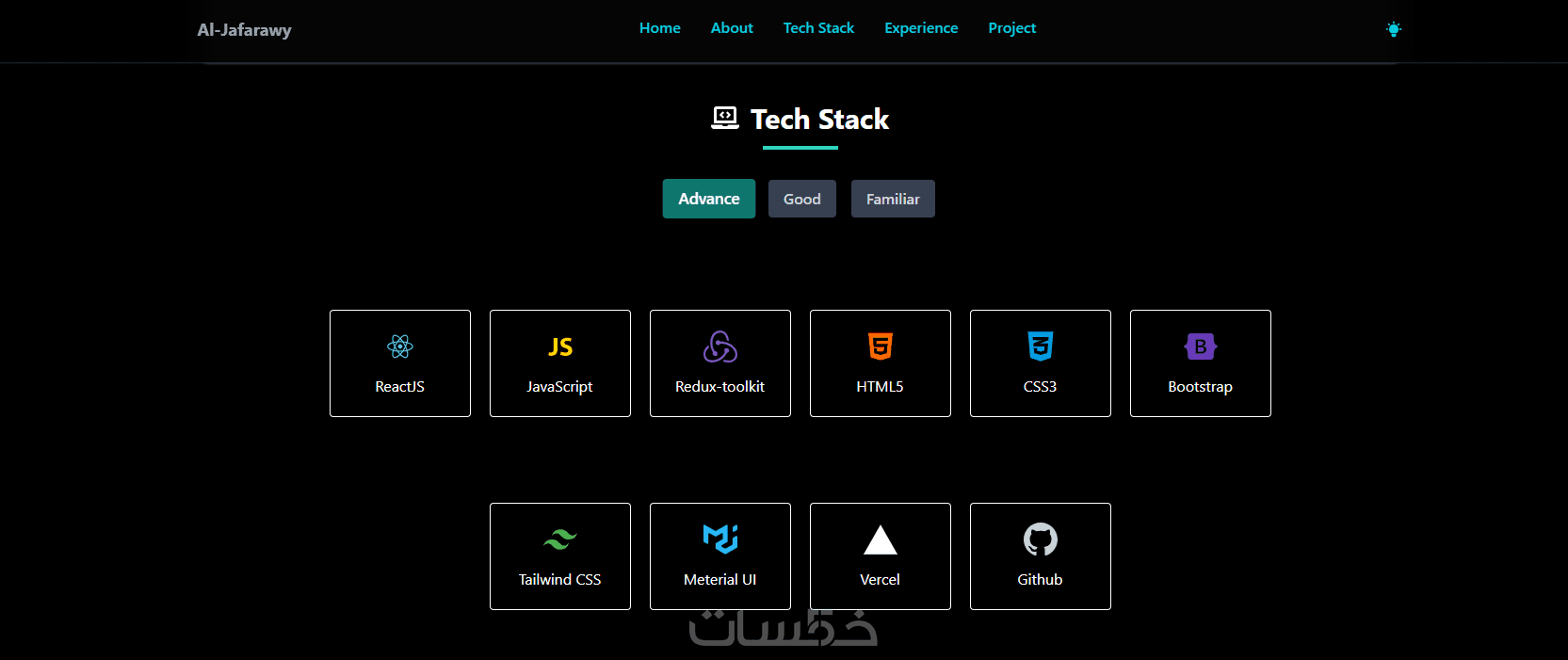Click the CSS3 label text
Screen dimensions: 1568x660
(x=1041, y=387)
